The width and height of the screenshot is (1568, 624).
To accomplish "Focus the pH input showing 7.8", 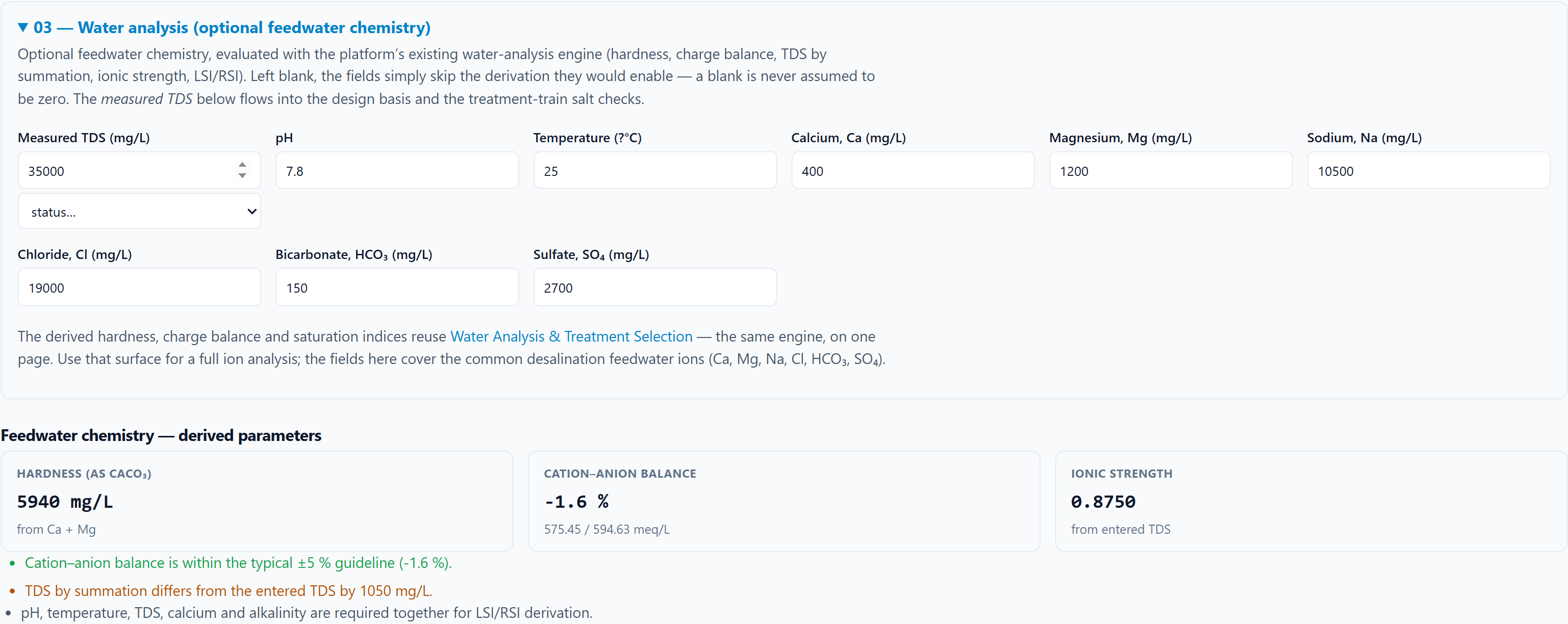I will [397, 171].
